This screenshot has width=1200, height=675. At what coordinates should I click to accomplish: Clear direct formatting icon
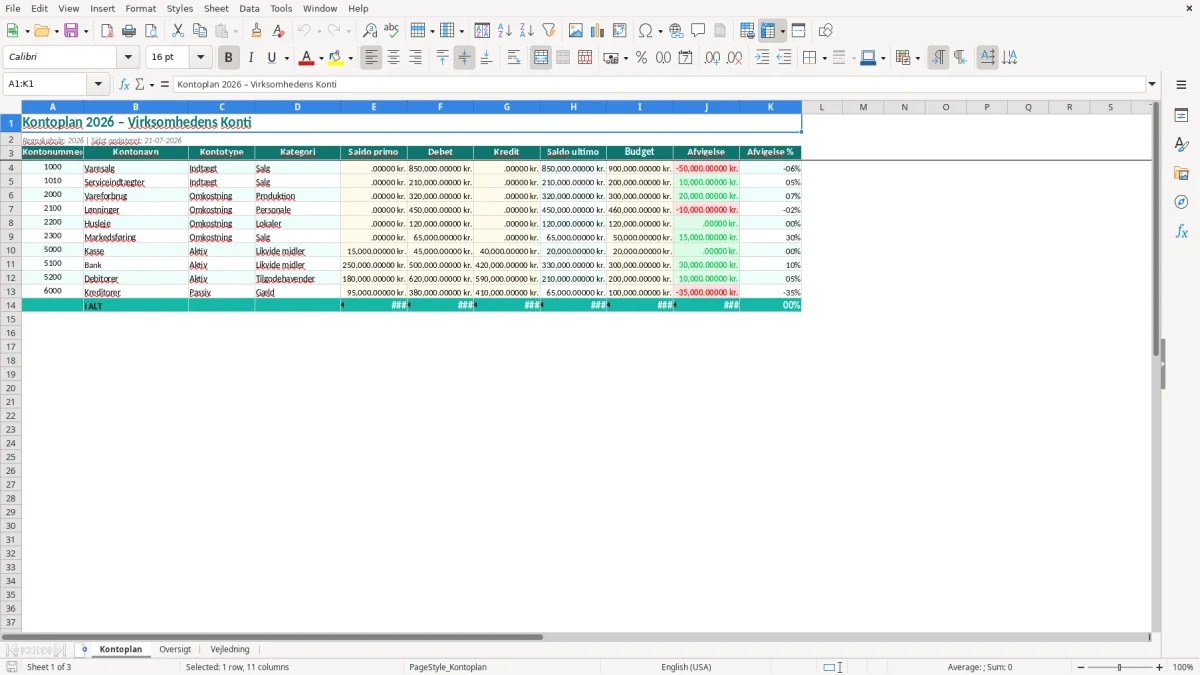pyautogui.click(x=279, y=31)
